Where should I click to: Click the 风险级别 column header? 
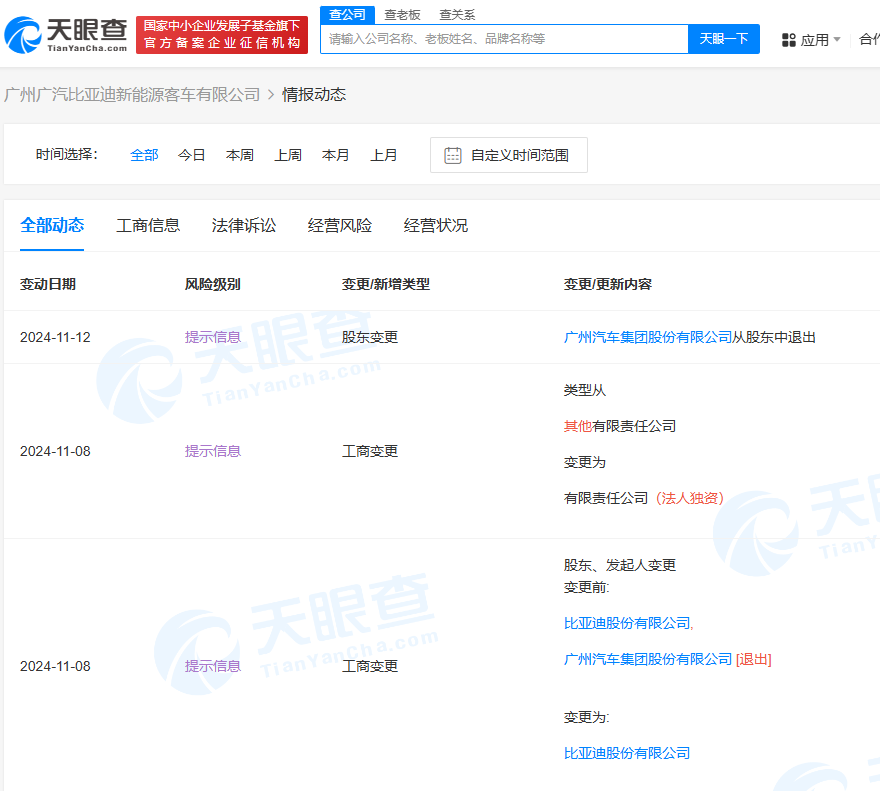pos(213,284)
